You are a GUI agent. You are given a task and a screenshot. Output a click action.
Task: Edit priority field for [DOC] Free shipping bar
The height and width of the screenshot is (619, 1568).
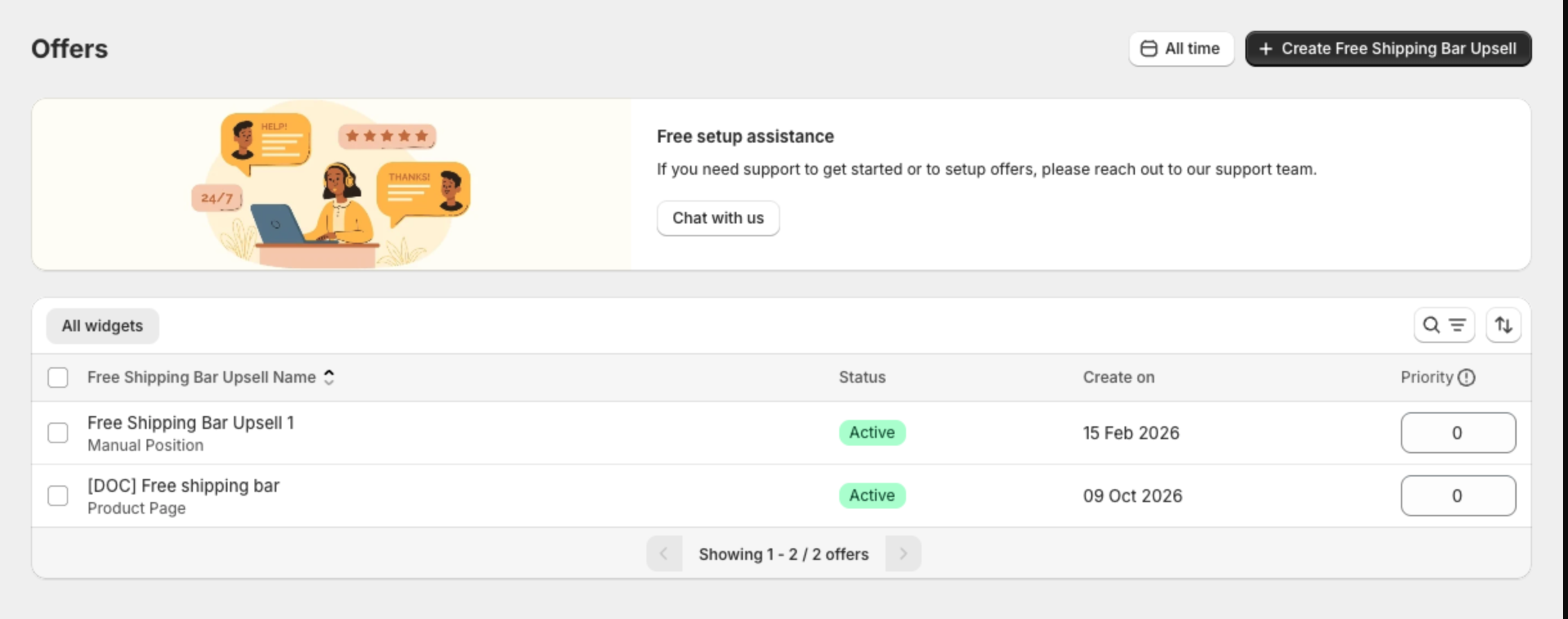(x=1458, y=496)
